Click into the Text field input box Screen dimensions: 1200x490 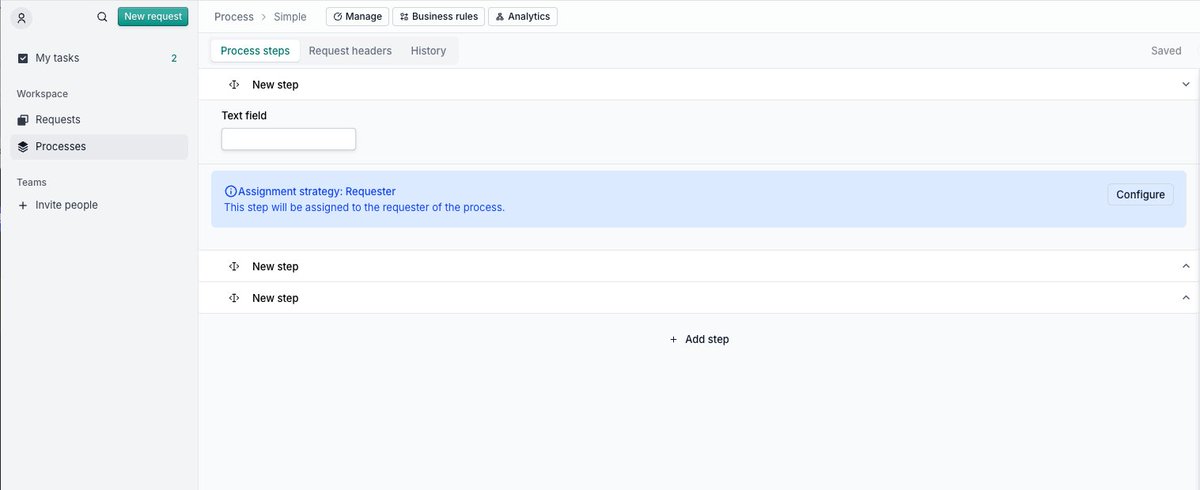tap(288, 139)
